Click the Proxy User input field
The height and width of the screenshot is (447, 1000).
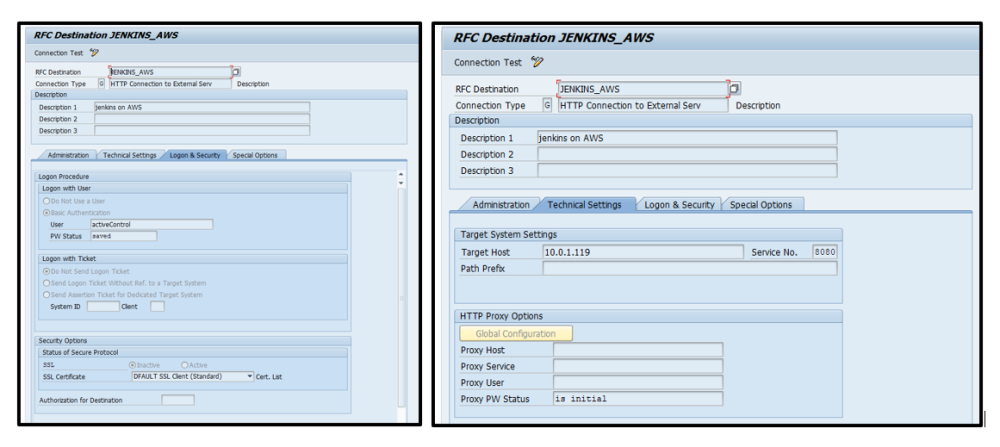[638, 383]
